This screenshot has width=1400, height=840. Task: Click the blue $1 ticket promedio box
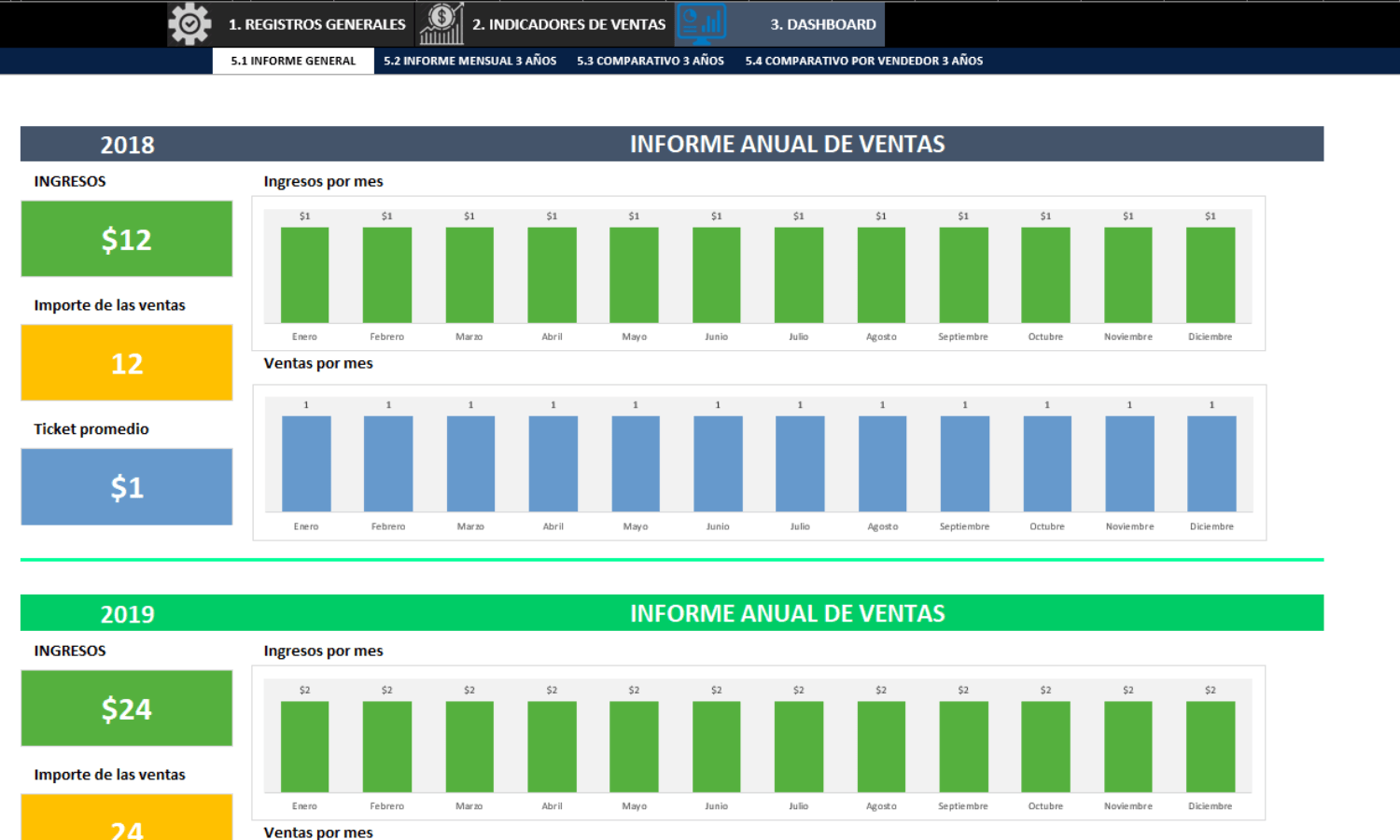click(x=127, y=487)
